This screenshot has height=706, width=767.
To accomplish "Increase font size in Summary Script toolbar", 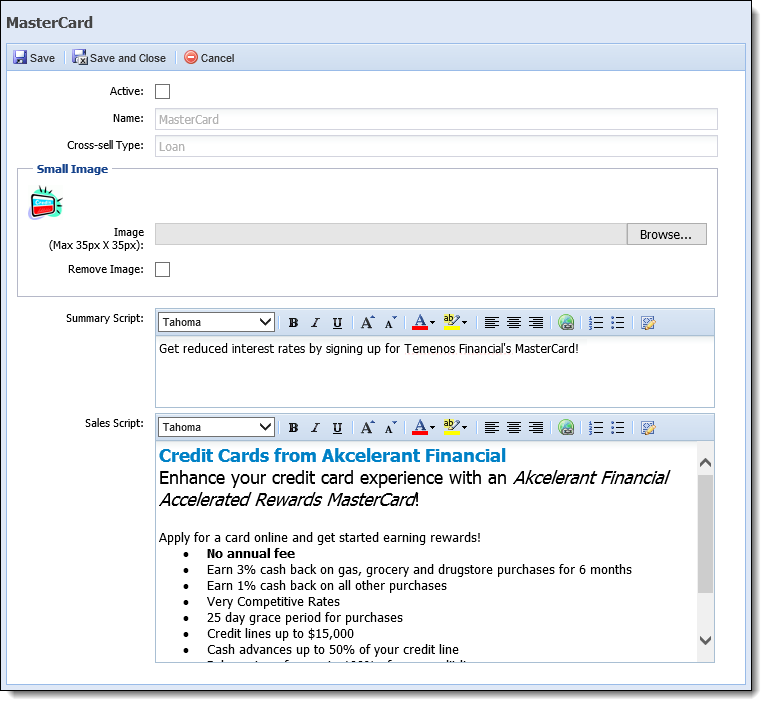I will pyautogui.click(x=367, y=322).
